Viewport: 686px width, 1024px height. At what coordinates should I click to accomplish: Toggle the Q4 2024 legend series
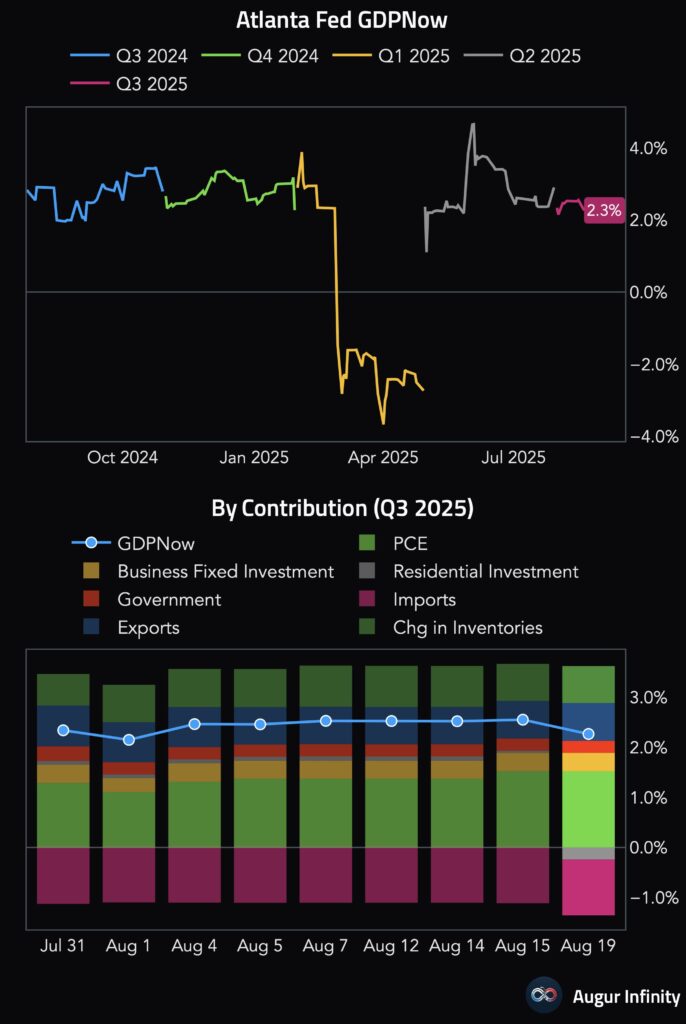click(x=261, y=57)
